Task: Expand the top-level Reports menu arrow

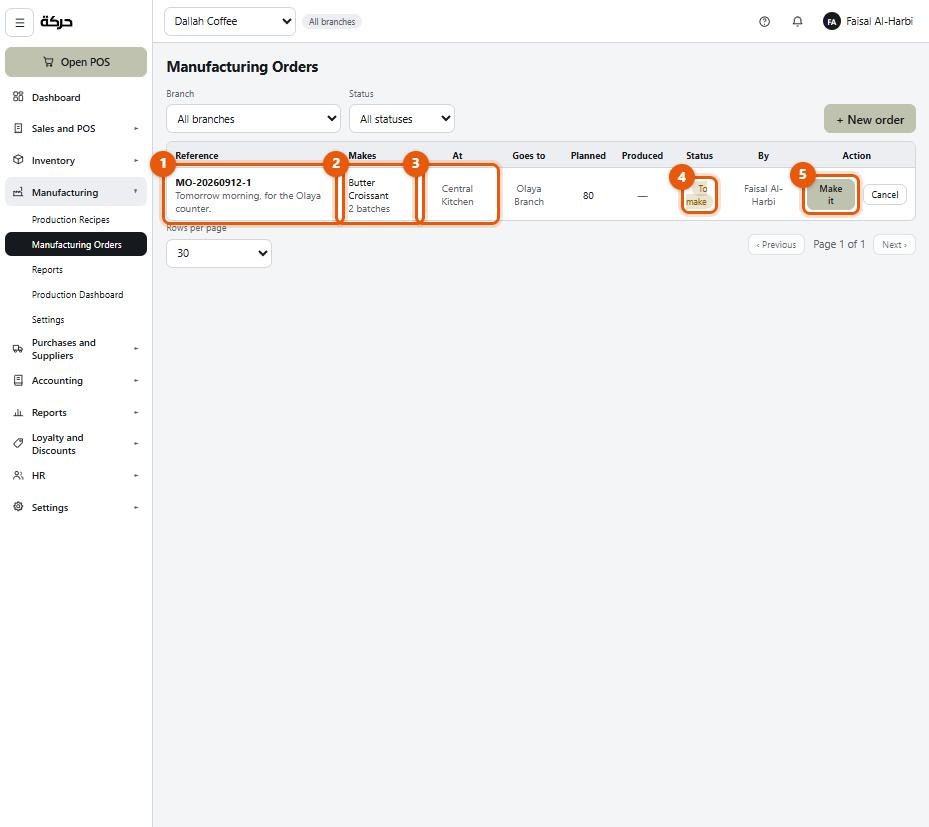Action: click(x=136, y=413)
